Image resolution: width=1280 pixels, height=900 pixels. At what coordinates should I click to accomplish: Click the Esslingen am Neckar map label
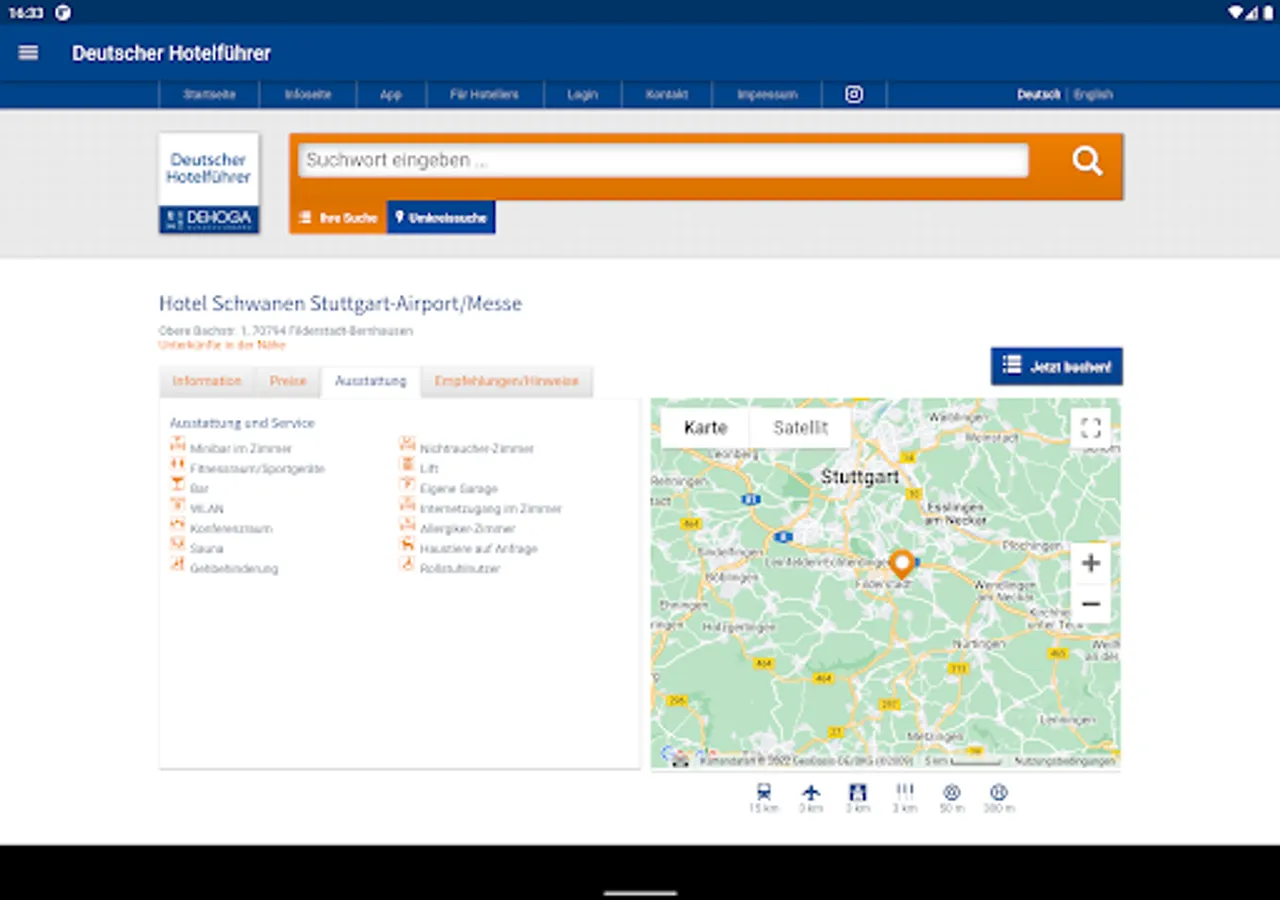(x=957, y=513)
